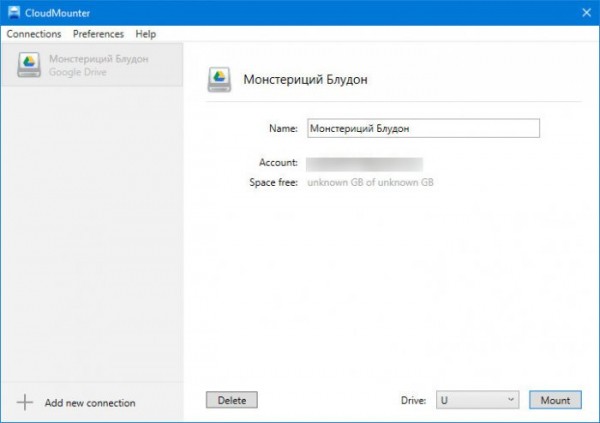Click the blurred Account value
This screenshot has width=600, height=423.
364,163
